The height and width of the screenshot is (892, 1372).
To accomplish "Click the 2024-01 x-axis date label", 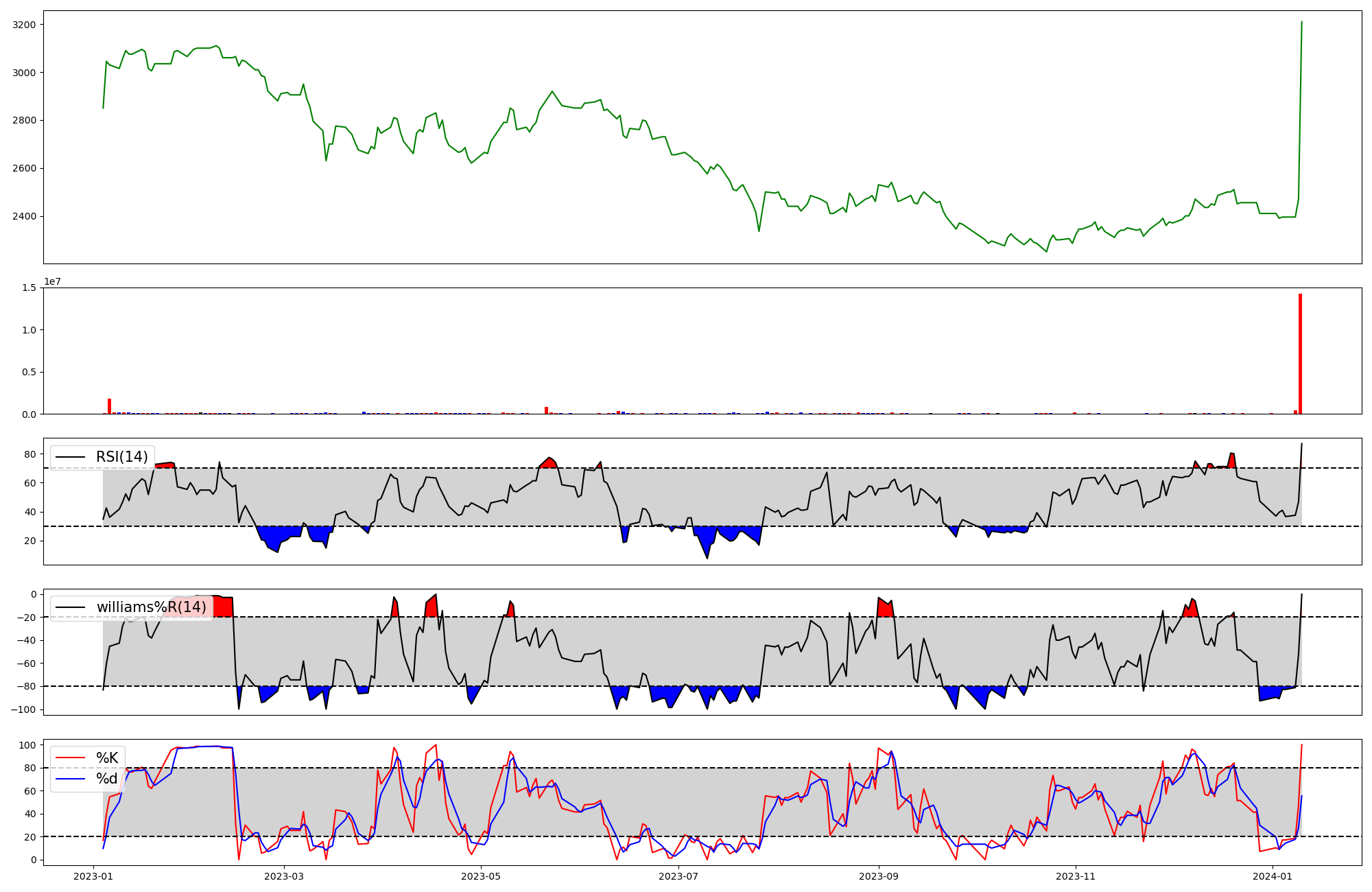I will pyautogui.click(x=1273, y=876).
